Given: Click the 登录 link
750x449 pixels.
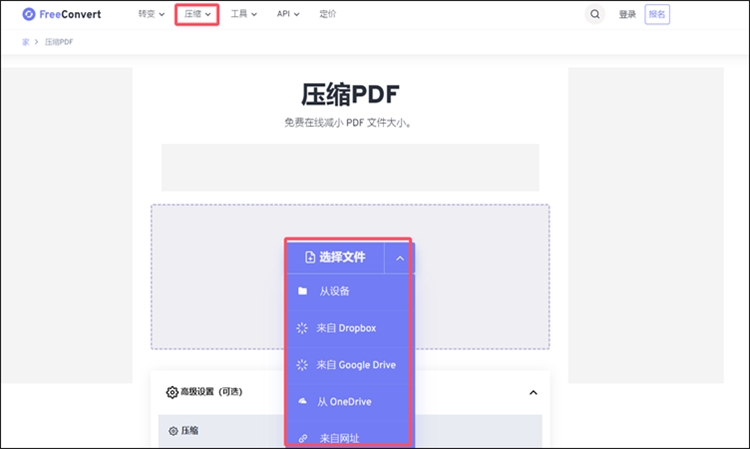Looking at the screenshot, I should [x=627, y=14].
